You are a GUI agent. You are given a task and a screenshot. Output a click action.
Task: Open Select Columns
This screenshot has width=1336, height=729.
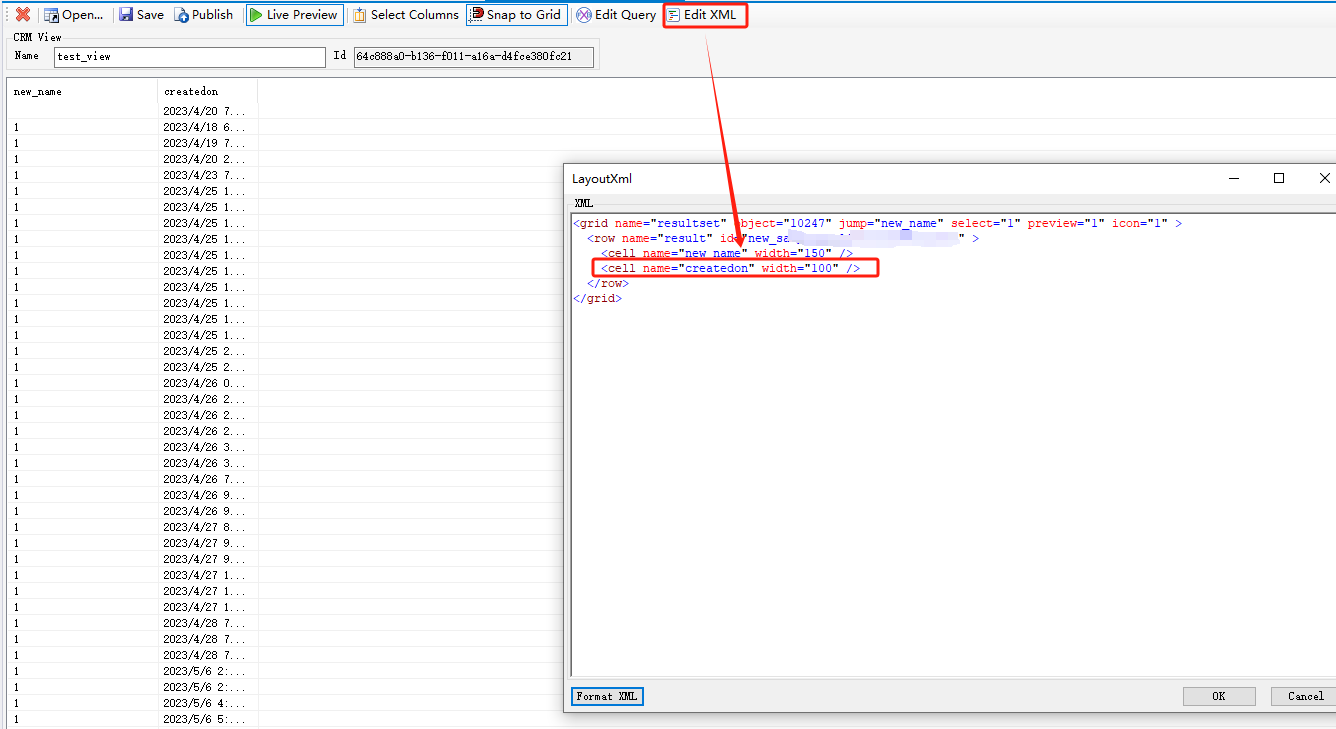(406, 15)
